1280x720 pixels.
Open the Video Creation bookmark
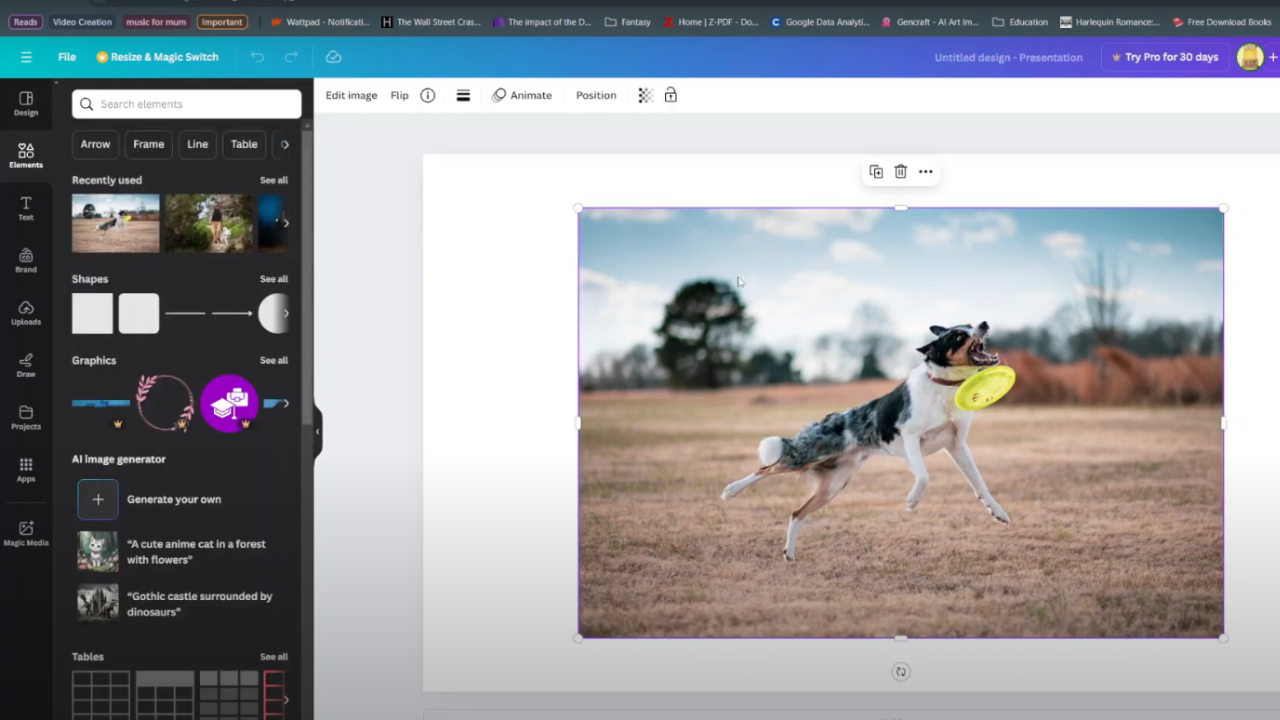(82, 22)
